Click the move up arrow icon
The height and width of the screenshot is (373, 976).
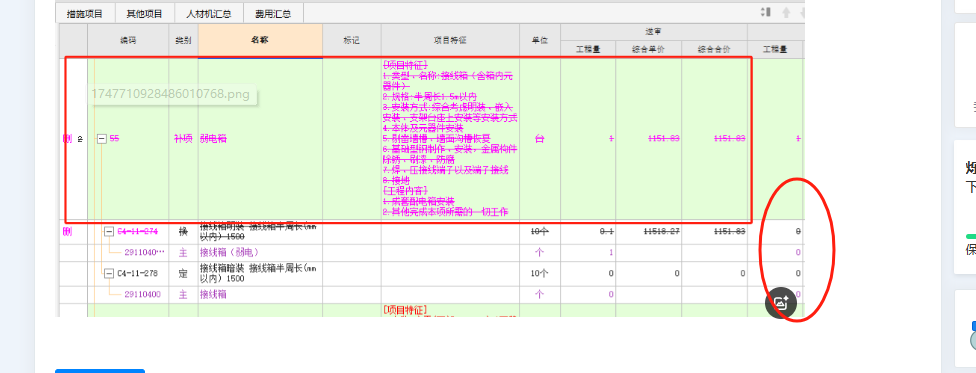[786, 12]
